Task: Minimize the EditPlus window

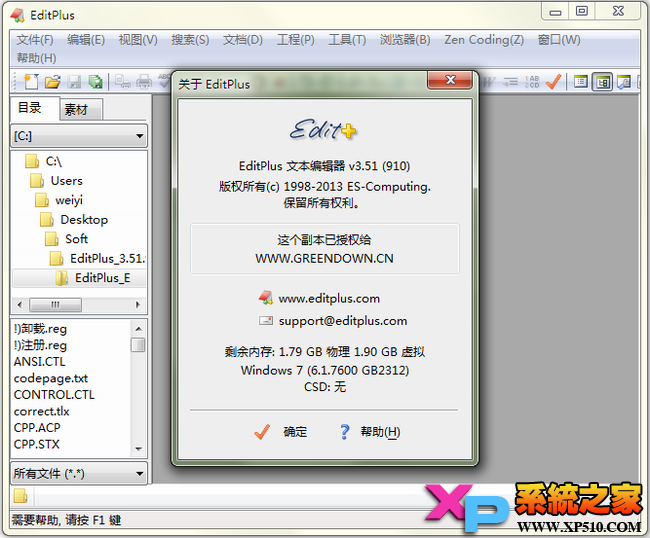Action: point(555,11)
